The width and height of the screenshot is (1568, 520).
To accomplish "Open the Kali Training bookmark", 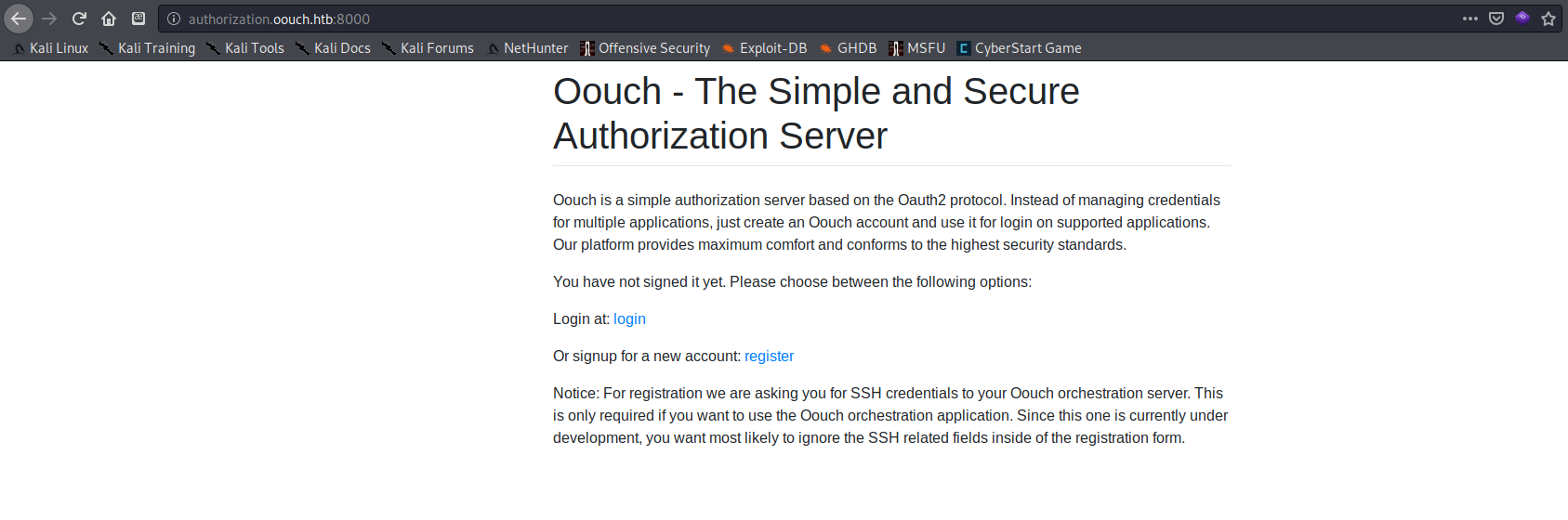I will (x=148, y=48).
